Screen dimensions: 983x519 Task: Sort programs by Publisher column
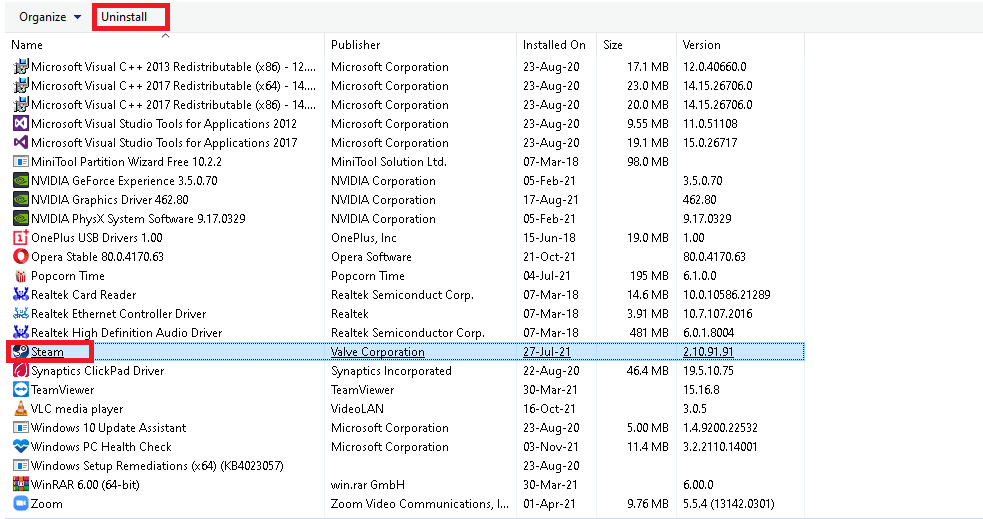(355, 45)
